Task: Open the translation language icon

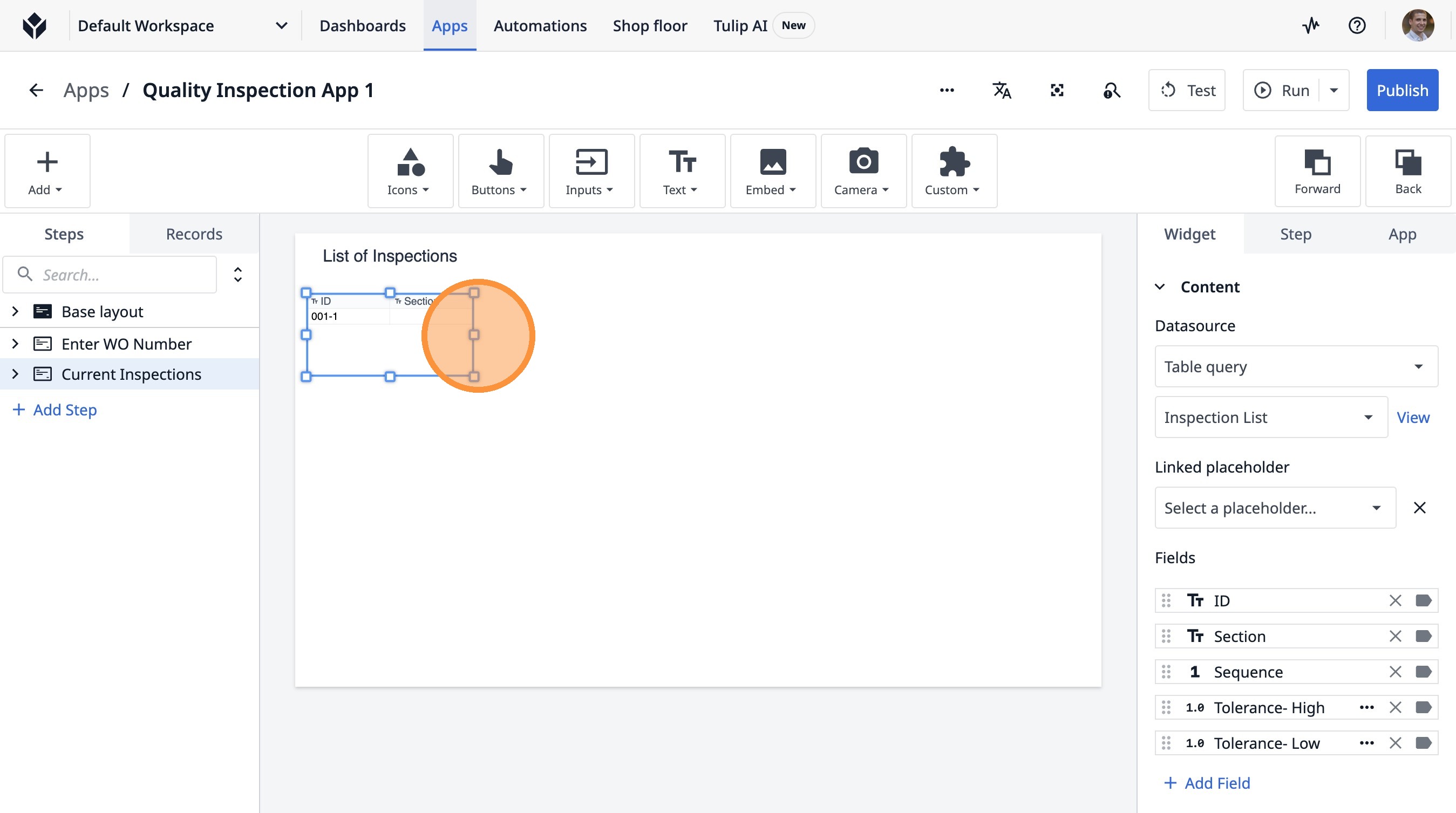Action: [x=1002, y=91]
